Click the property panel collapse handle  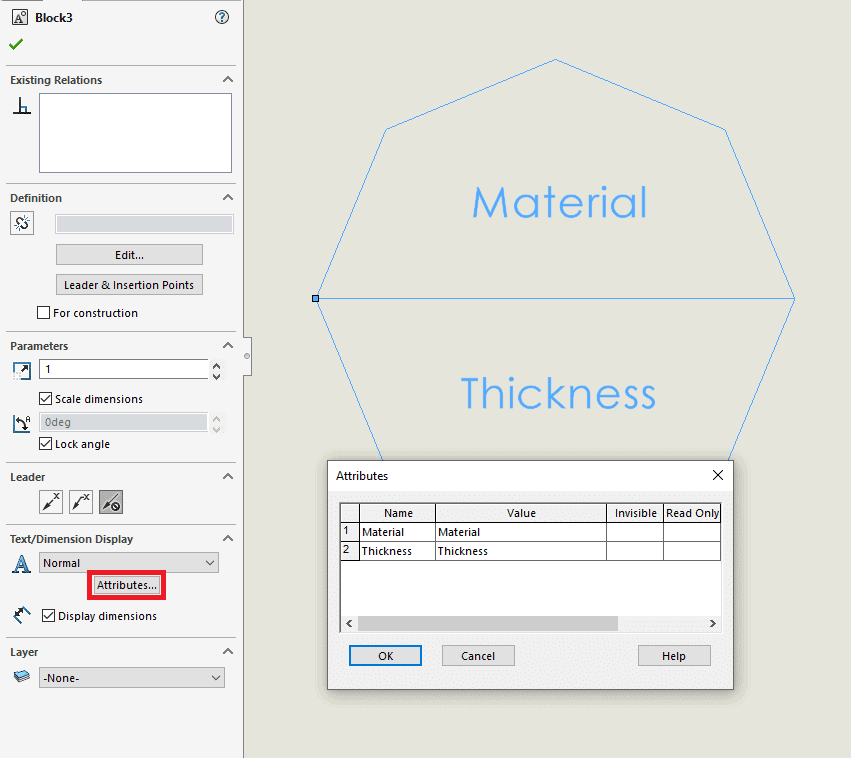coord(247,356)
